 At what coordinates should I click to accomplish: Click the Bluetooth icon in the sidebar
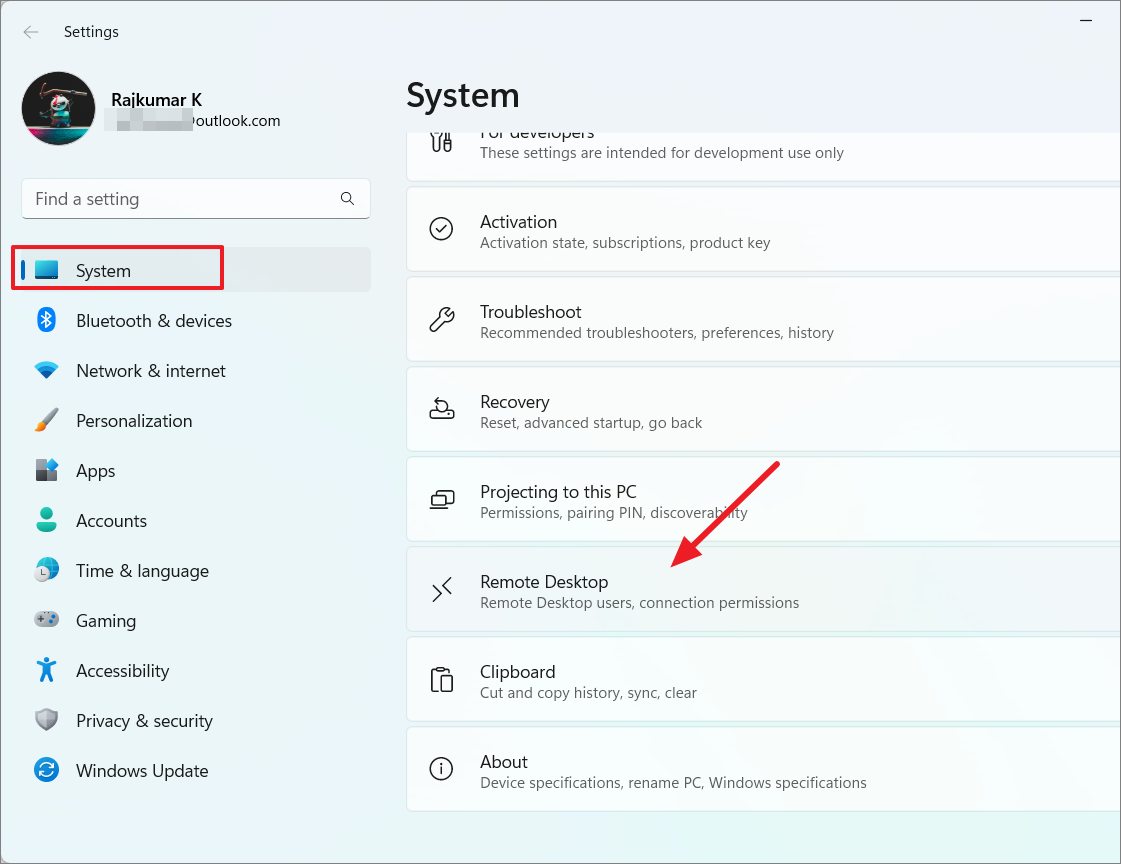click(46, 320)
